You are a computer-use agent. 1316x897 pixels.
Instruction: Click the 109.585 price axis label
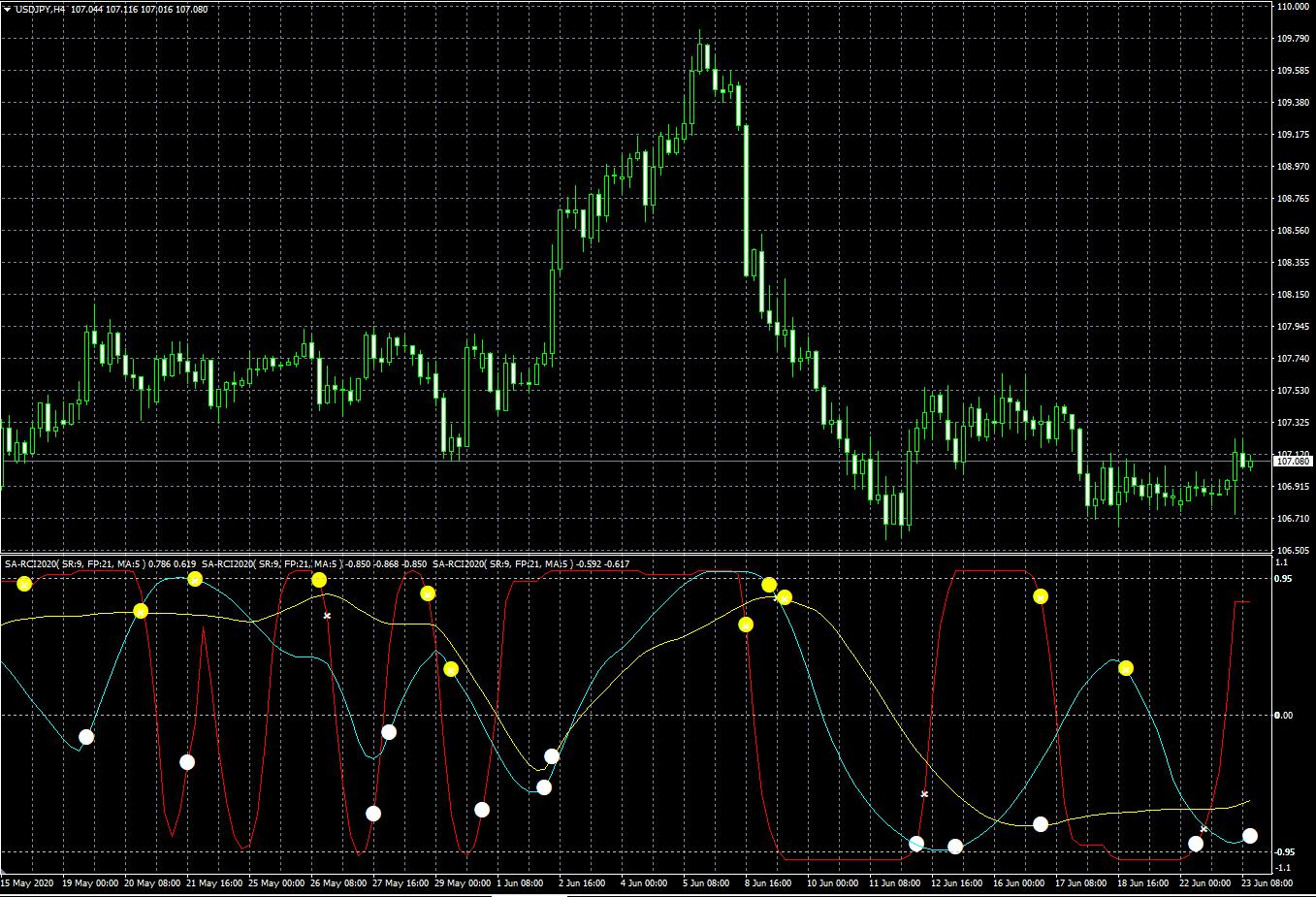pyautogui.click(x=1293, y=71)
